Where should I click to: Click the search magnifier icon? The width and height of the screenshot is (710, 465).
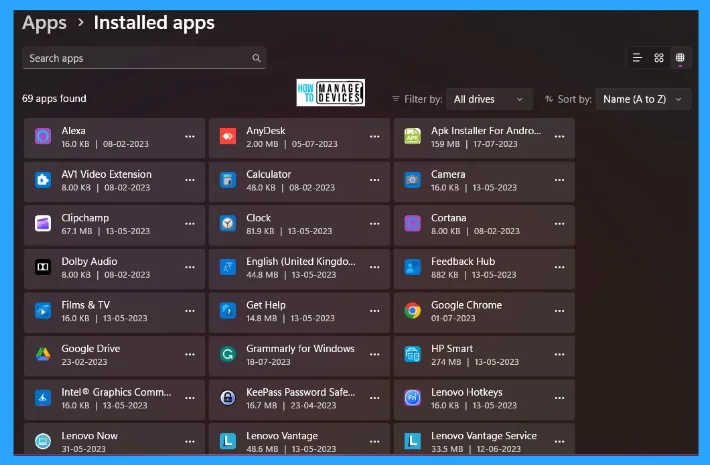point(256,58)
